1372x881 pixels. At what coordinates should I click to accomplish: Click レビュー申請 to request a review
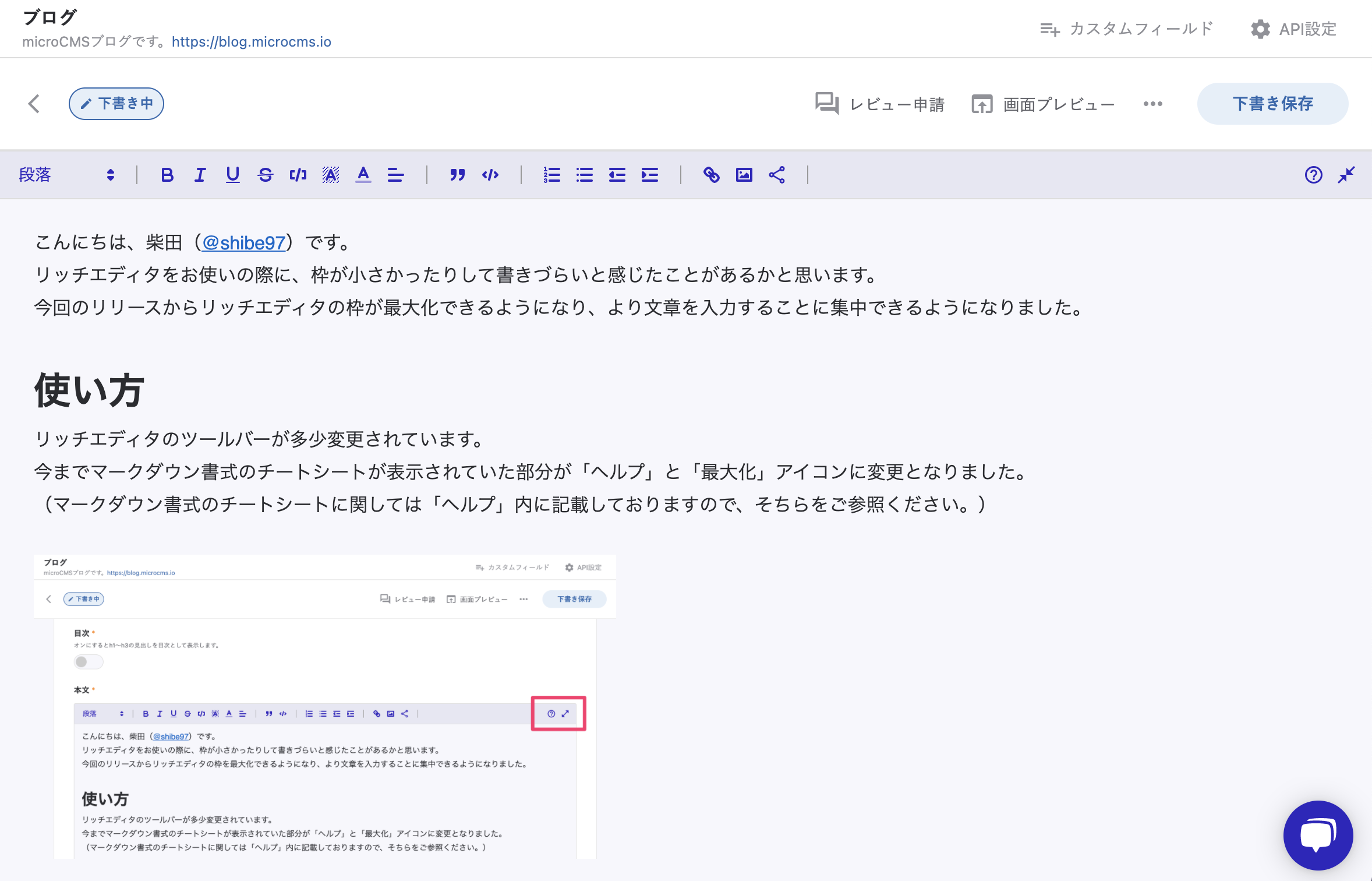coord(879,104)
